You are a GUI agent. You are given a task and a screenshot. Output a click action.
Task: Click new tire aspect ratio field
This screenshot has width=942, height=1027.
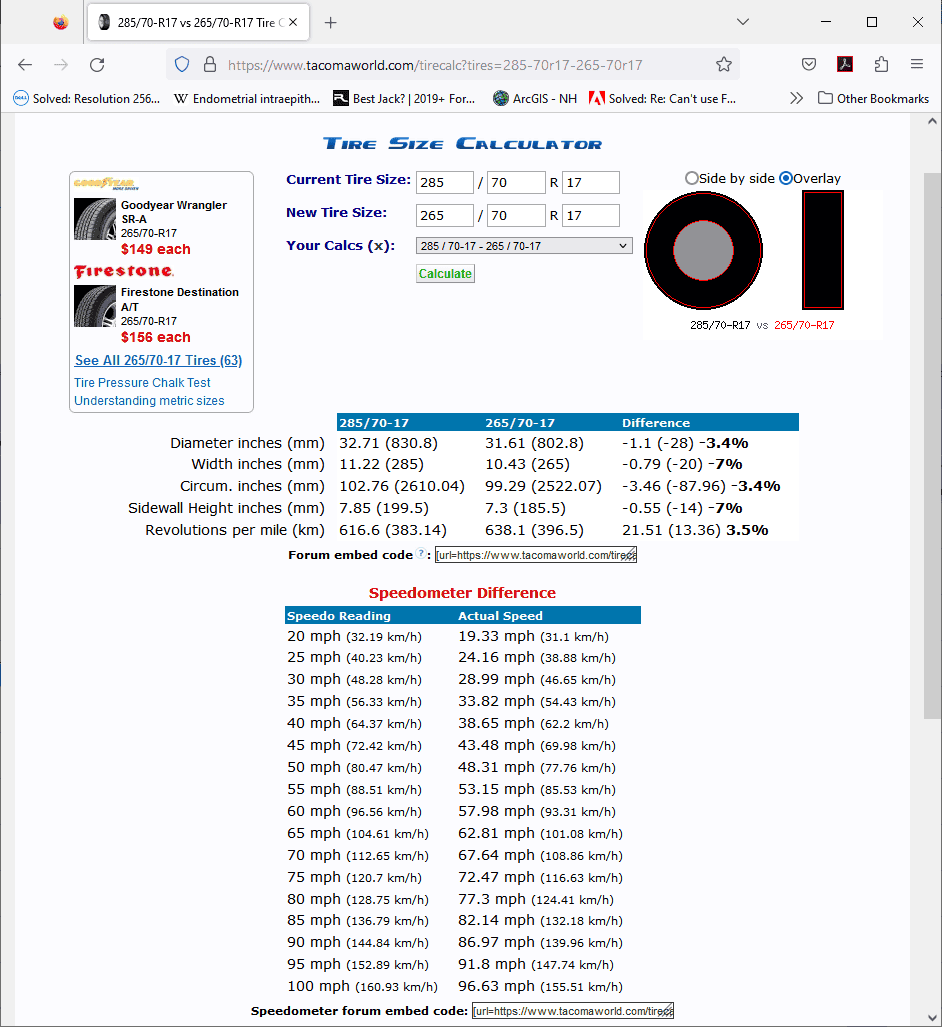[x=516, y=215]
